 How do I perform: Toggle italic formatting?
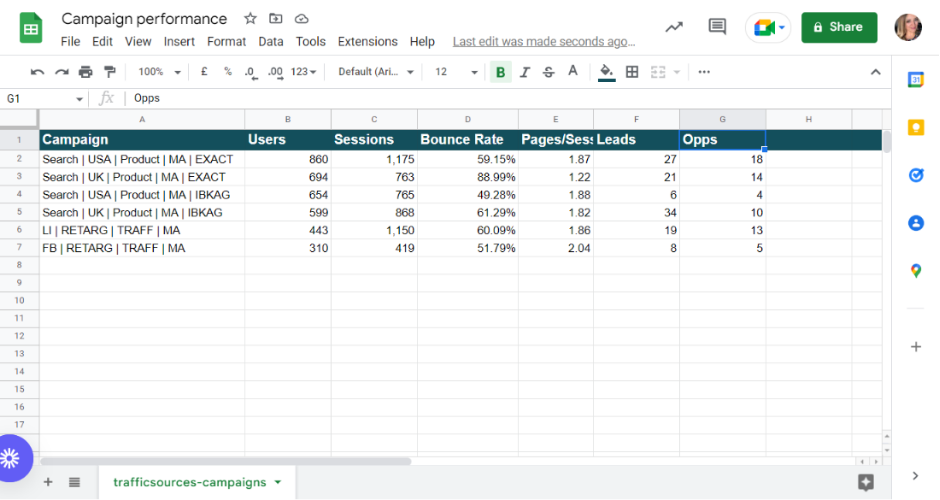[525, 72]
